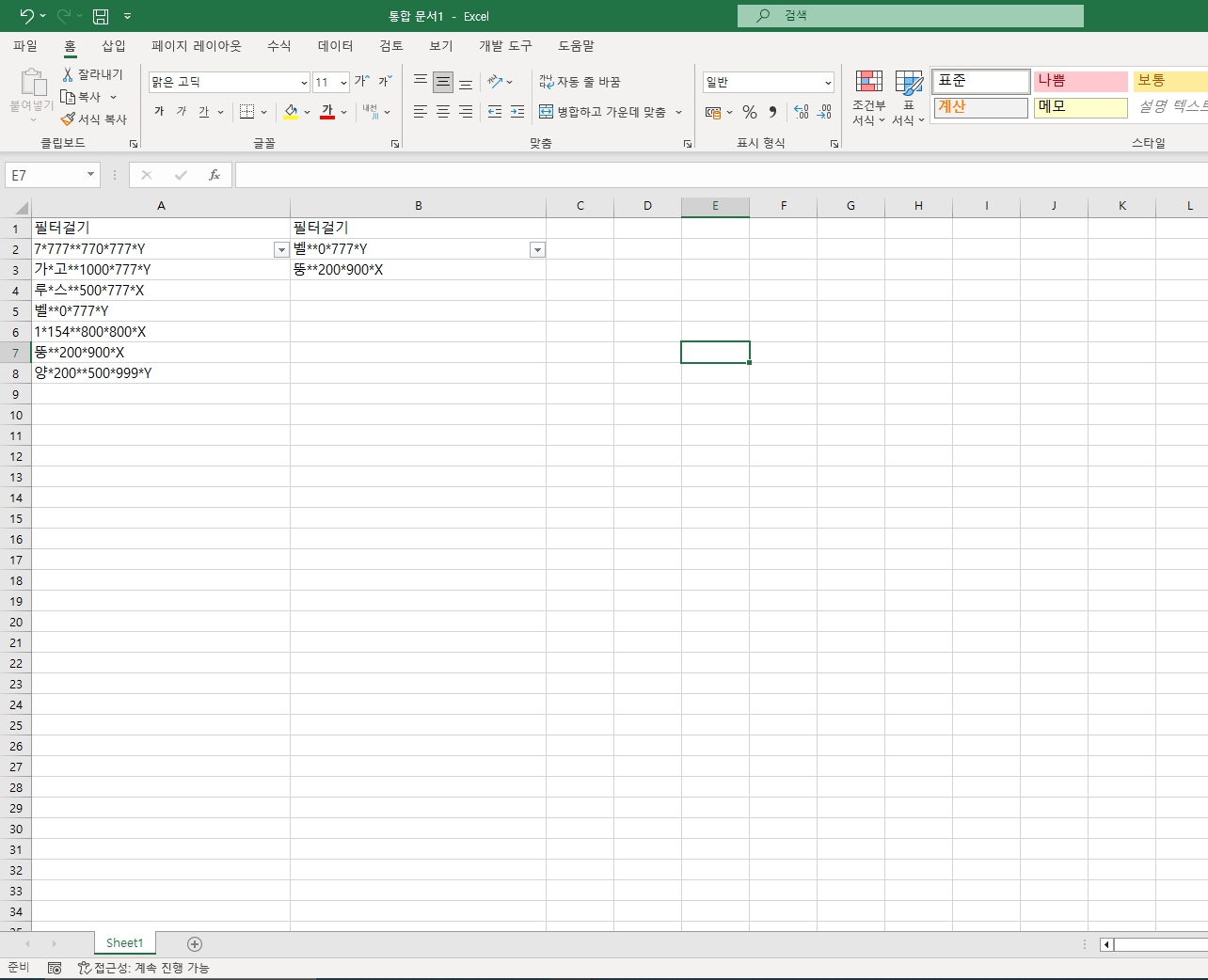
Task: Toggle 자동 줄 바꿈 wrap text
Action: pyautogui.click(x=580, y=82)
